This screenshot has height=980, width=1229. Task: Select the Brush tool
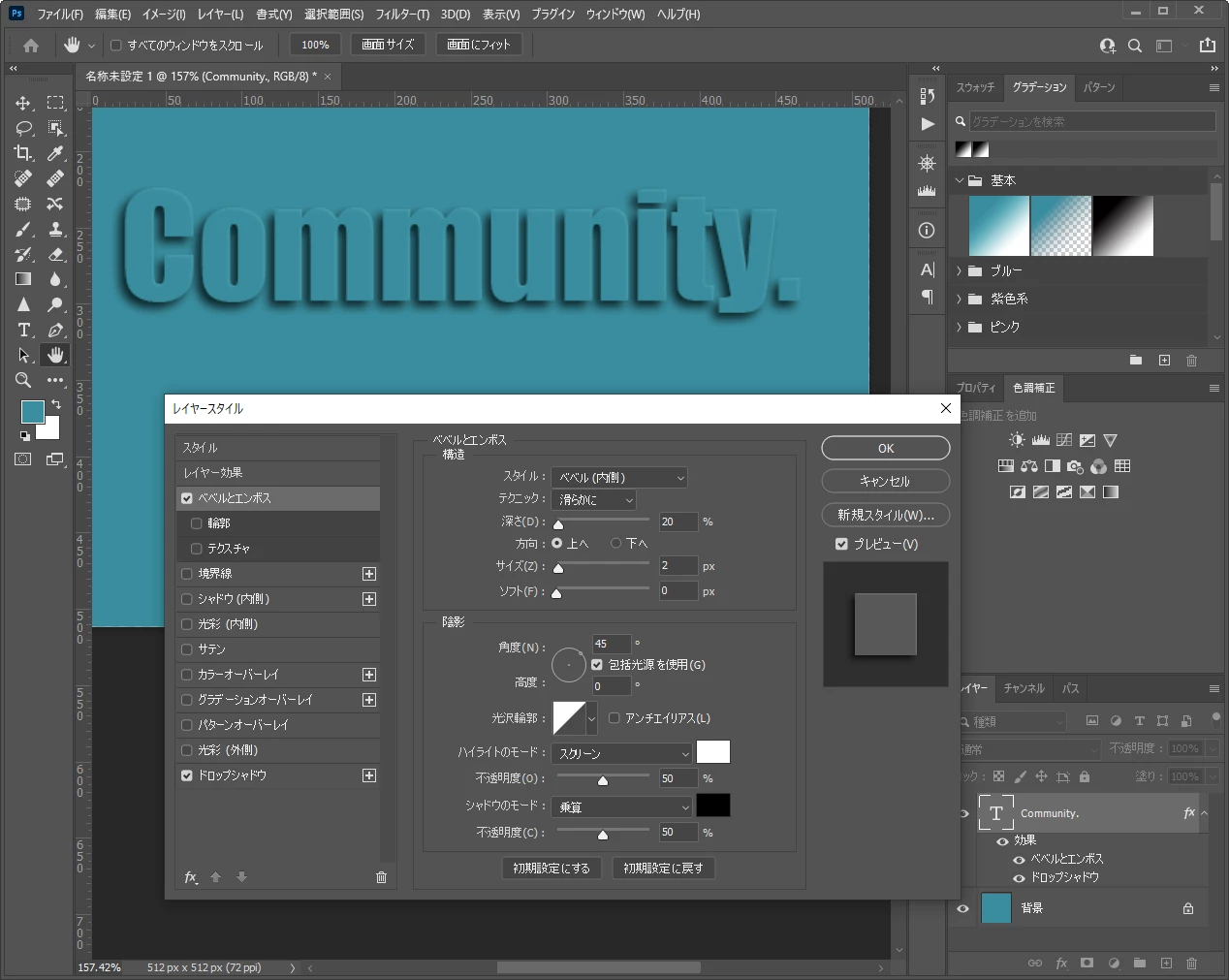(23, 230)
